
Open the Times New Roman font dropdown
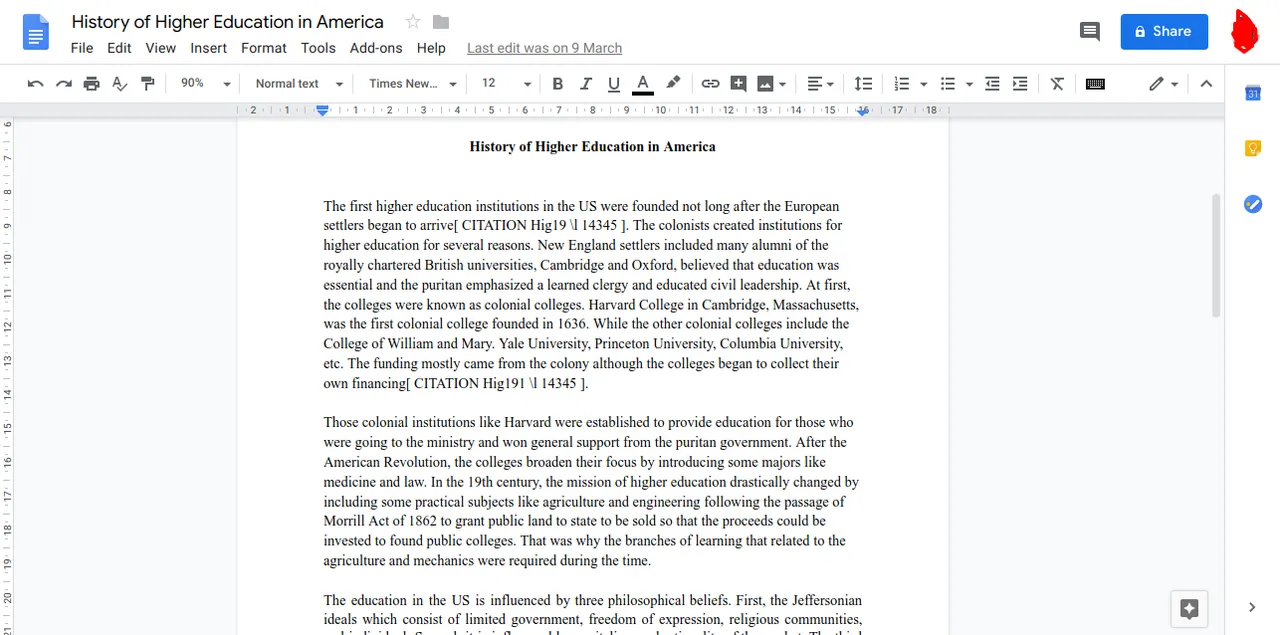[x=412, y=84]
